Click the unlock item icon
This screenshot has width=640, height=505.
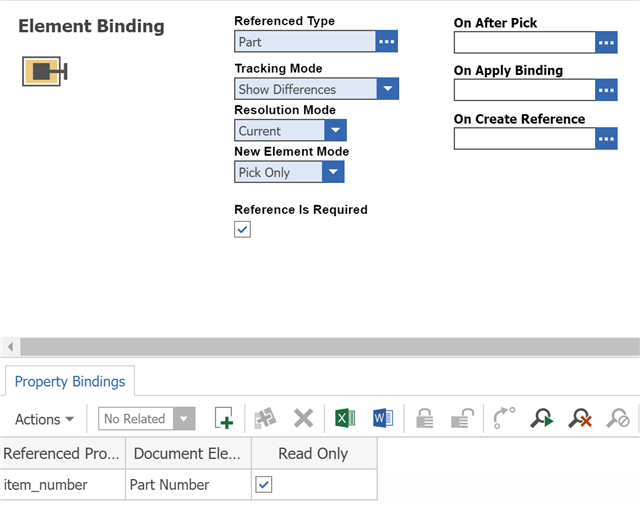coord(462,419)
